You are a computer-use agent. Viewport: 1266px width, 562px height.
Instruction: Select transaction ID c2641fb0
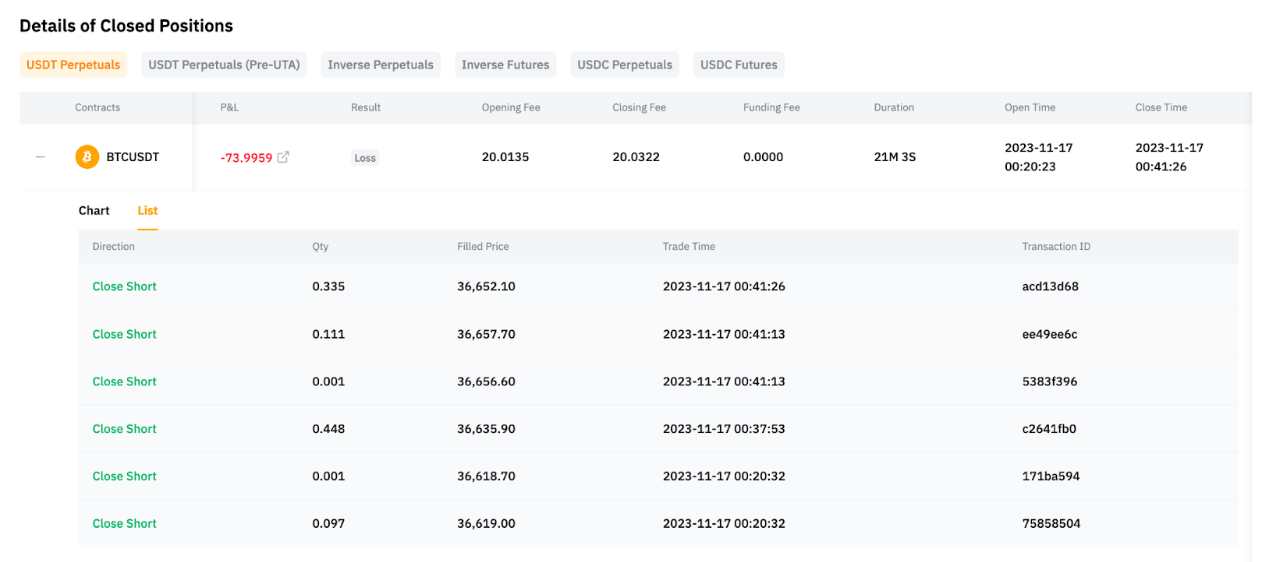[1049, 429]
